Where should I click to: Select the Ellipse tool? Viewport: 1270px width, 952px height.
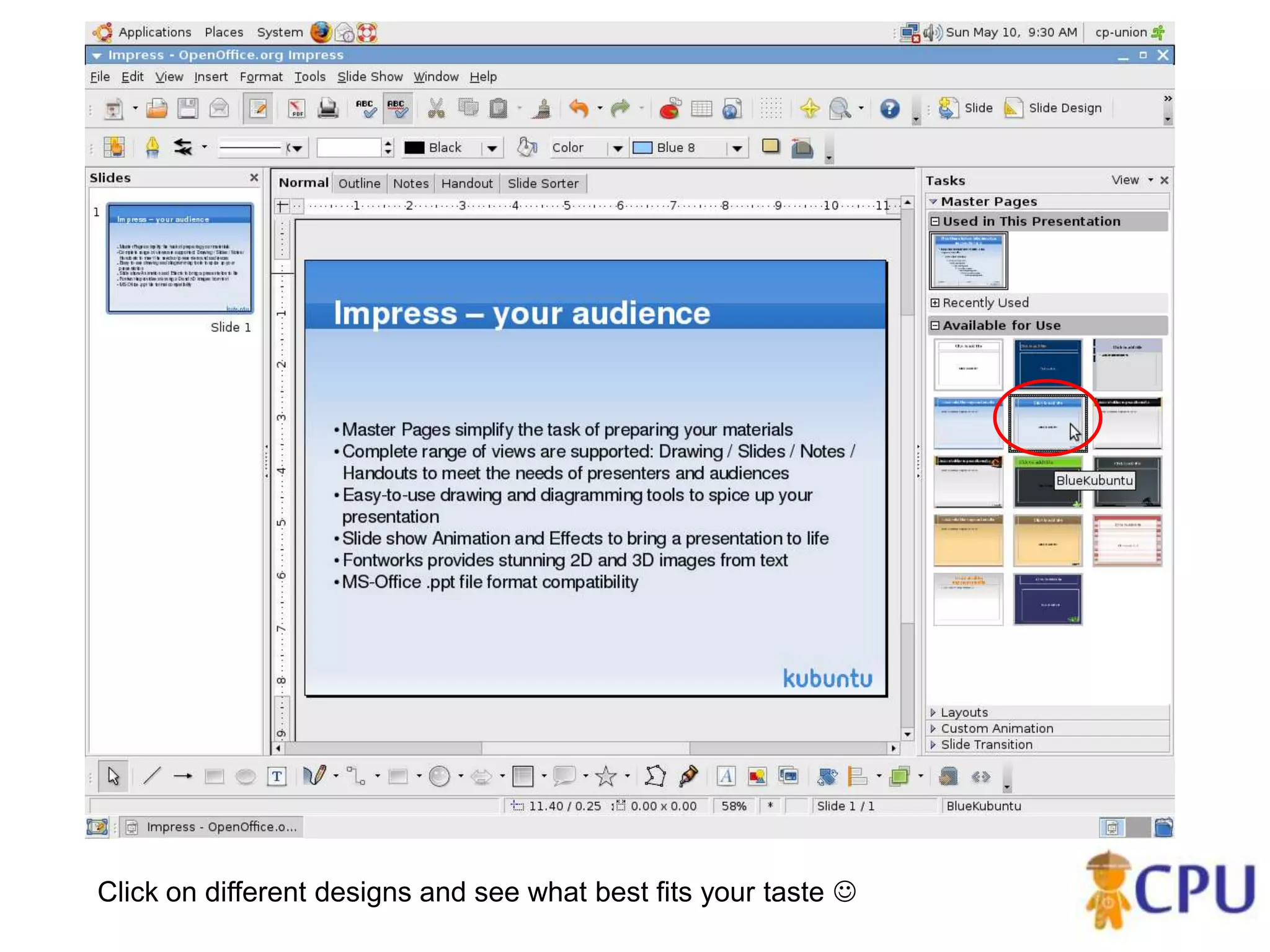click(x=246, y=776)
